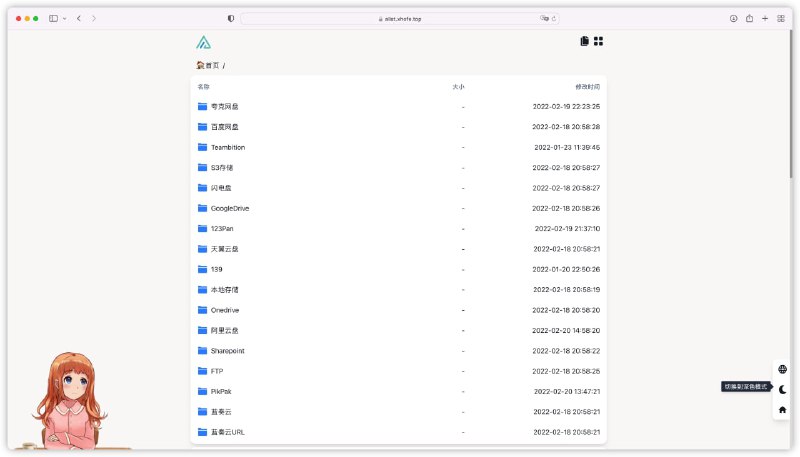Sort the list by 名称 column header
This screenshot has width=800, height=457.
pyautogui.click(x=203, y=87)
